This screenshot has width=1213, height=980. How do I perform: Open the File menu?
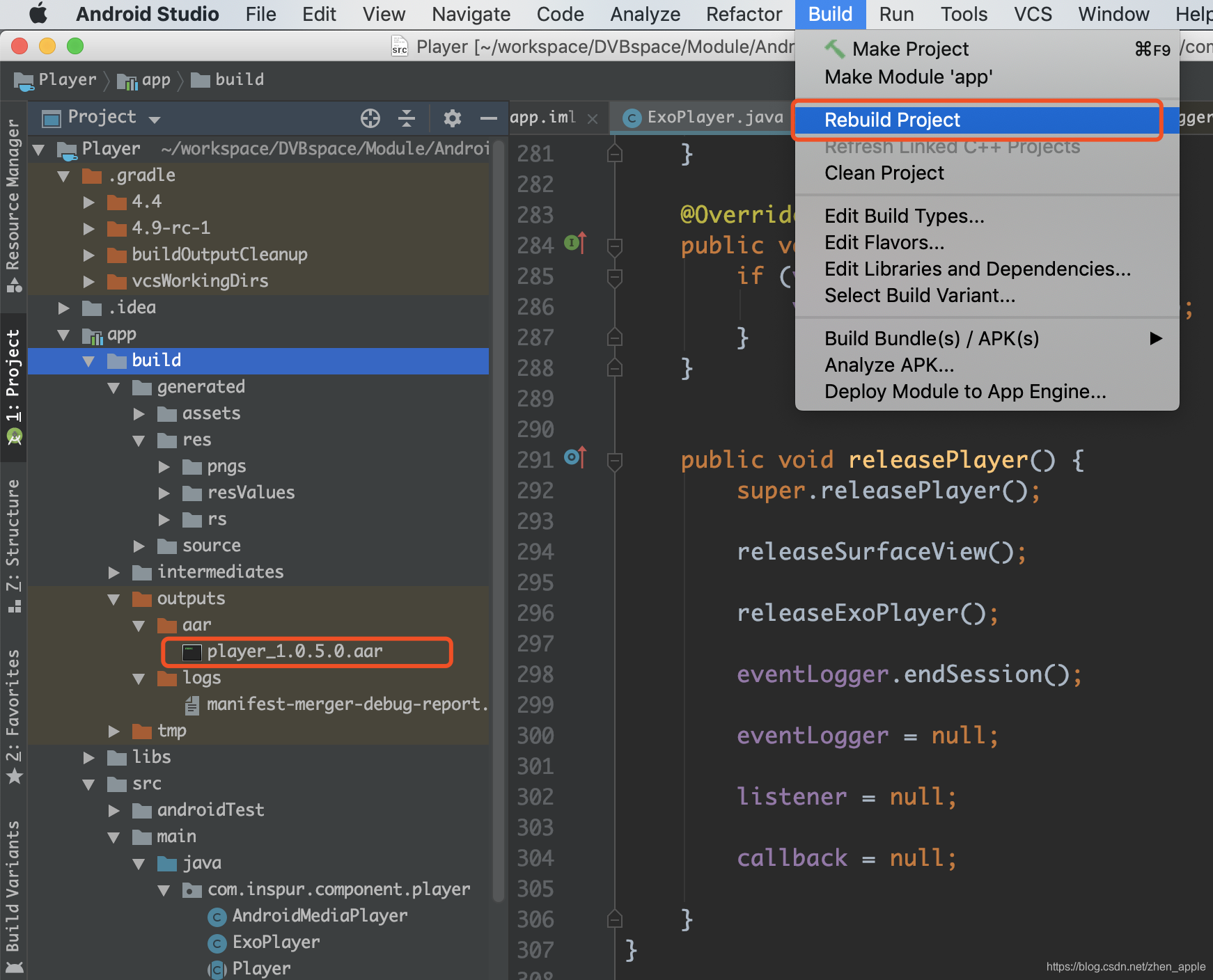[x=260, y=14]
